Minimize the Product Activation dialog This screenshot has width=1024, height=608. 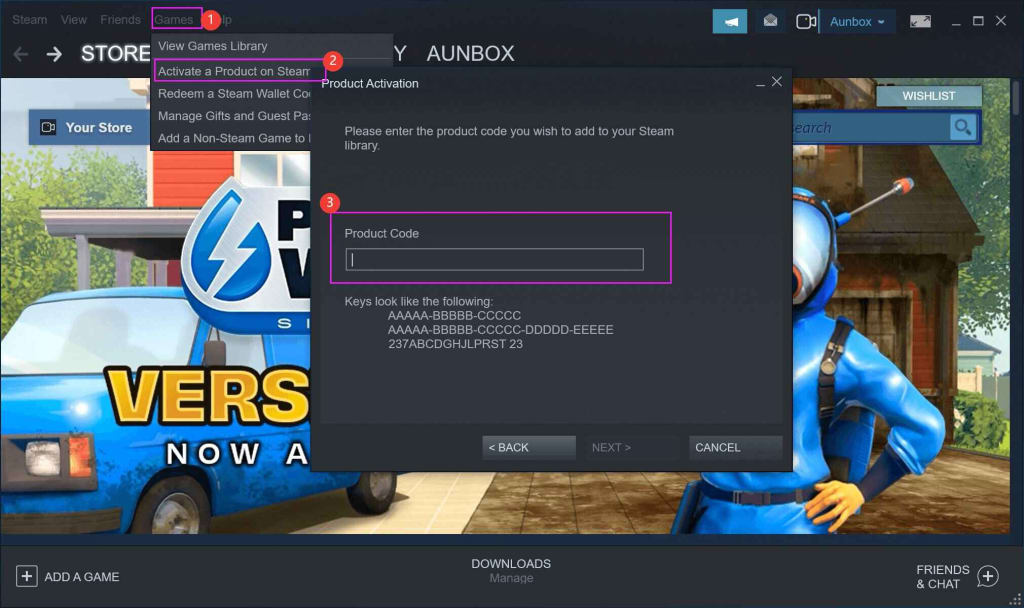pos(760,84)
